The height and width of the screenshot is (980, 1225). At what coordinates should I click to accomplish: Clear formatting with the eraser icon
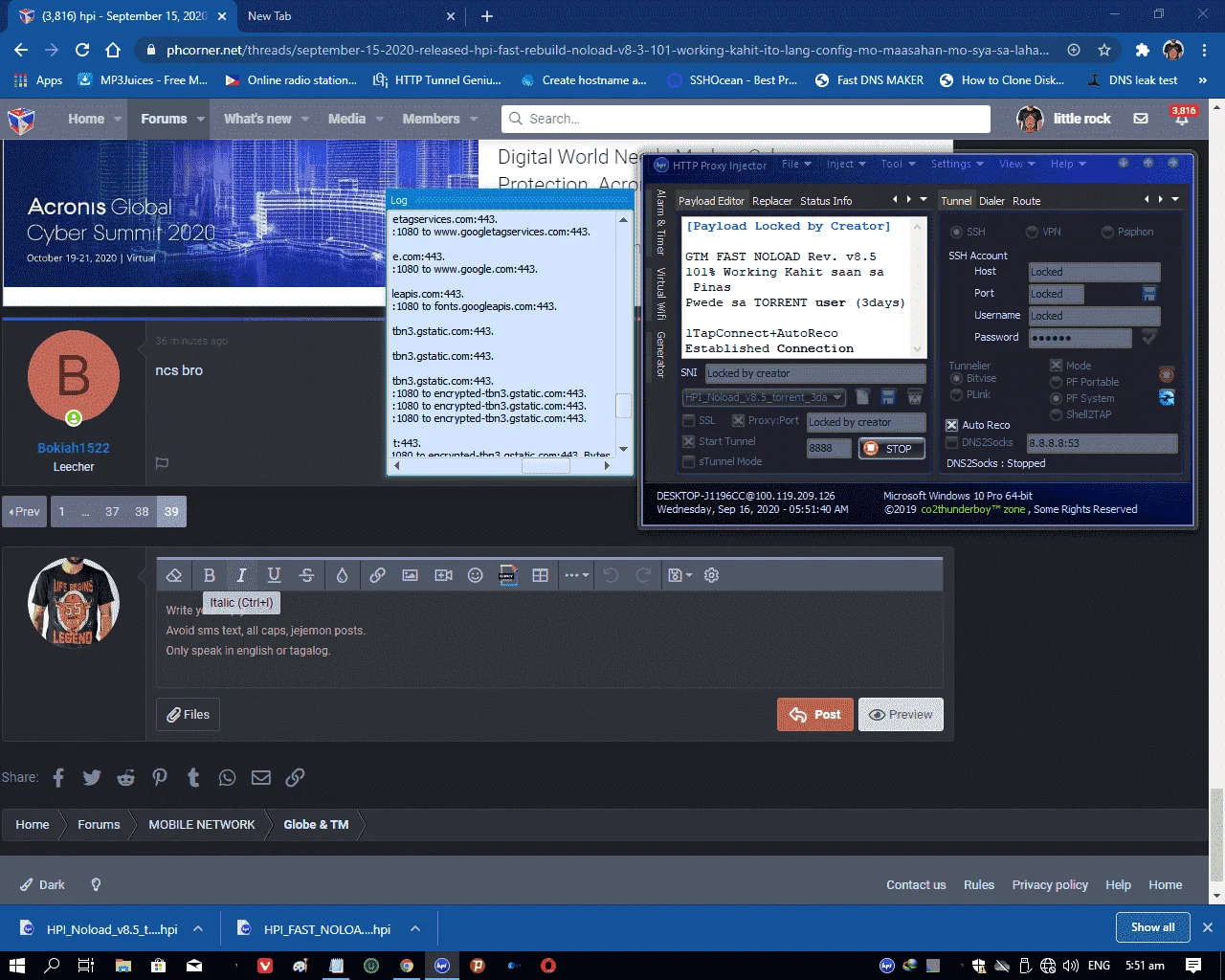point(174,575)
